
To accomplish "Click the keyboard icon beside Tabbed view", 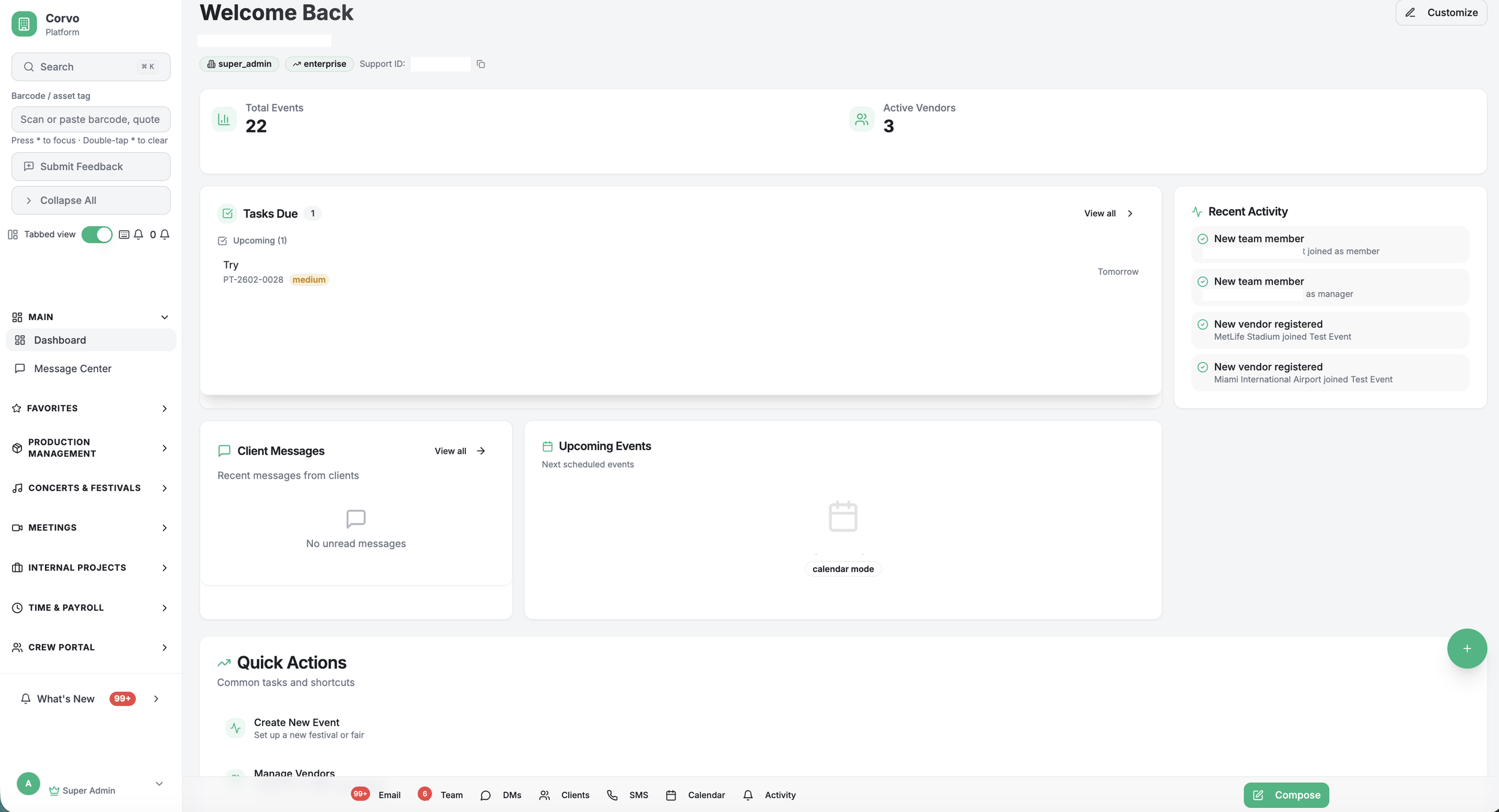I will pyautogui.click(x=124, y=234).
